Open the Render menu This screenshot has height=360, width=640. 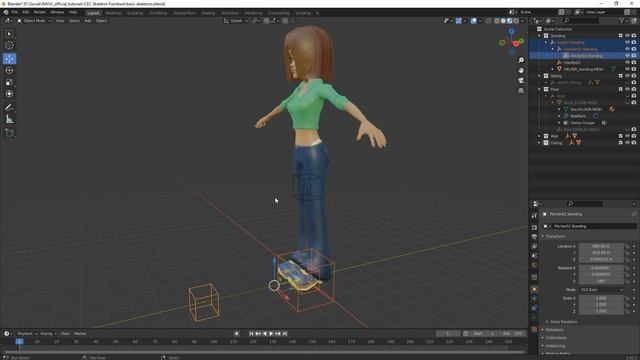[40, 12]
